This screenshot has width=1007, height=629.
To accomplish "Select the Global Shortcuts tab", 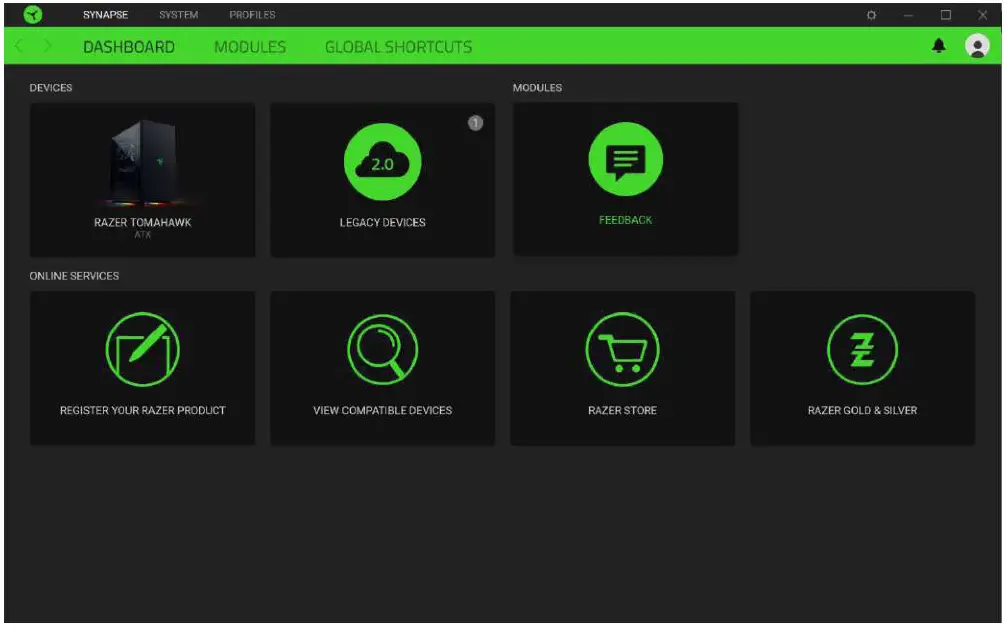I will pos(398,47).
